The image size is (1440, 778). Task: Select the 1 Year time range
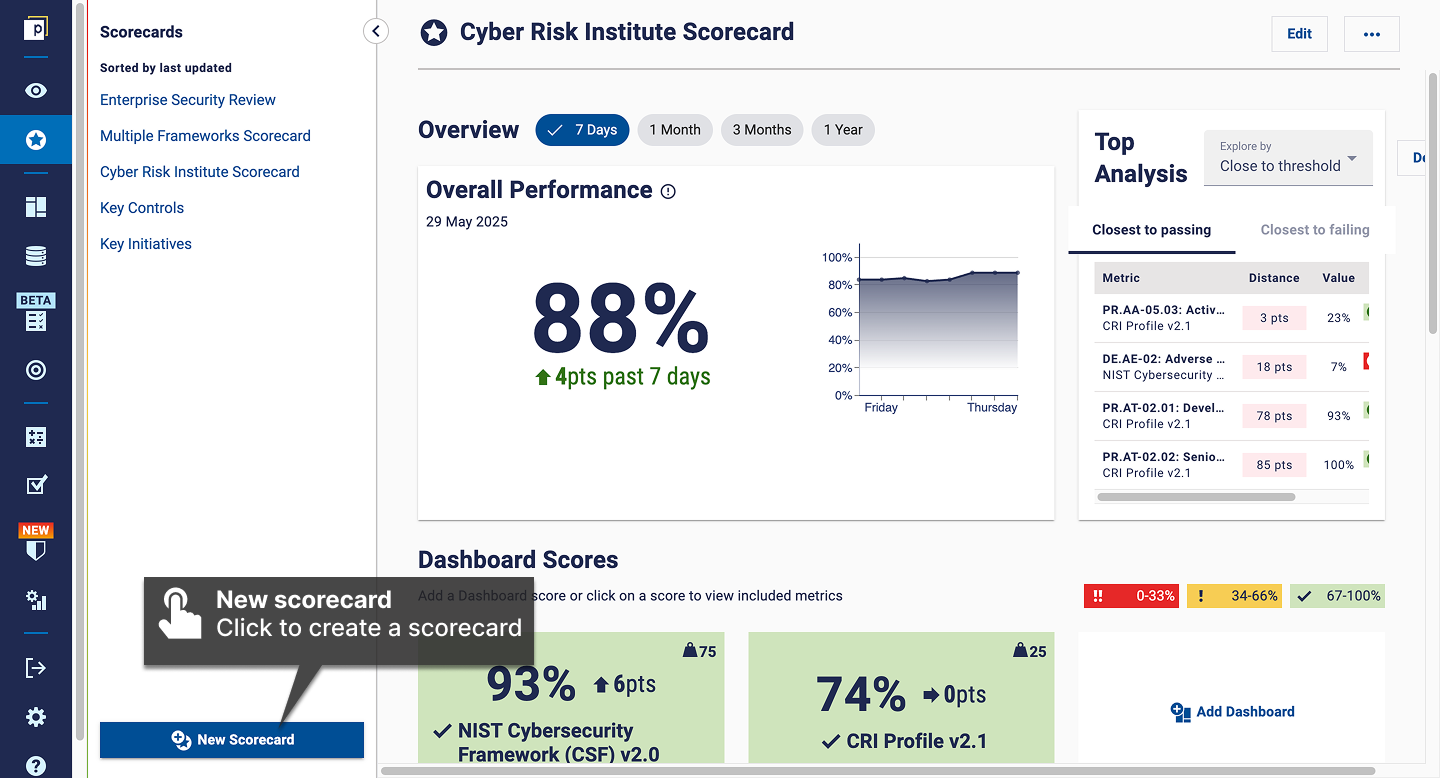[843, 130]
